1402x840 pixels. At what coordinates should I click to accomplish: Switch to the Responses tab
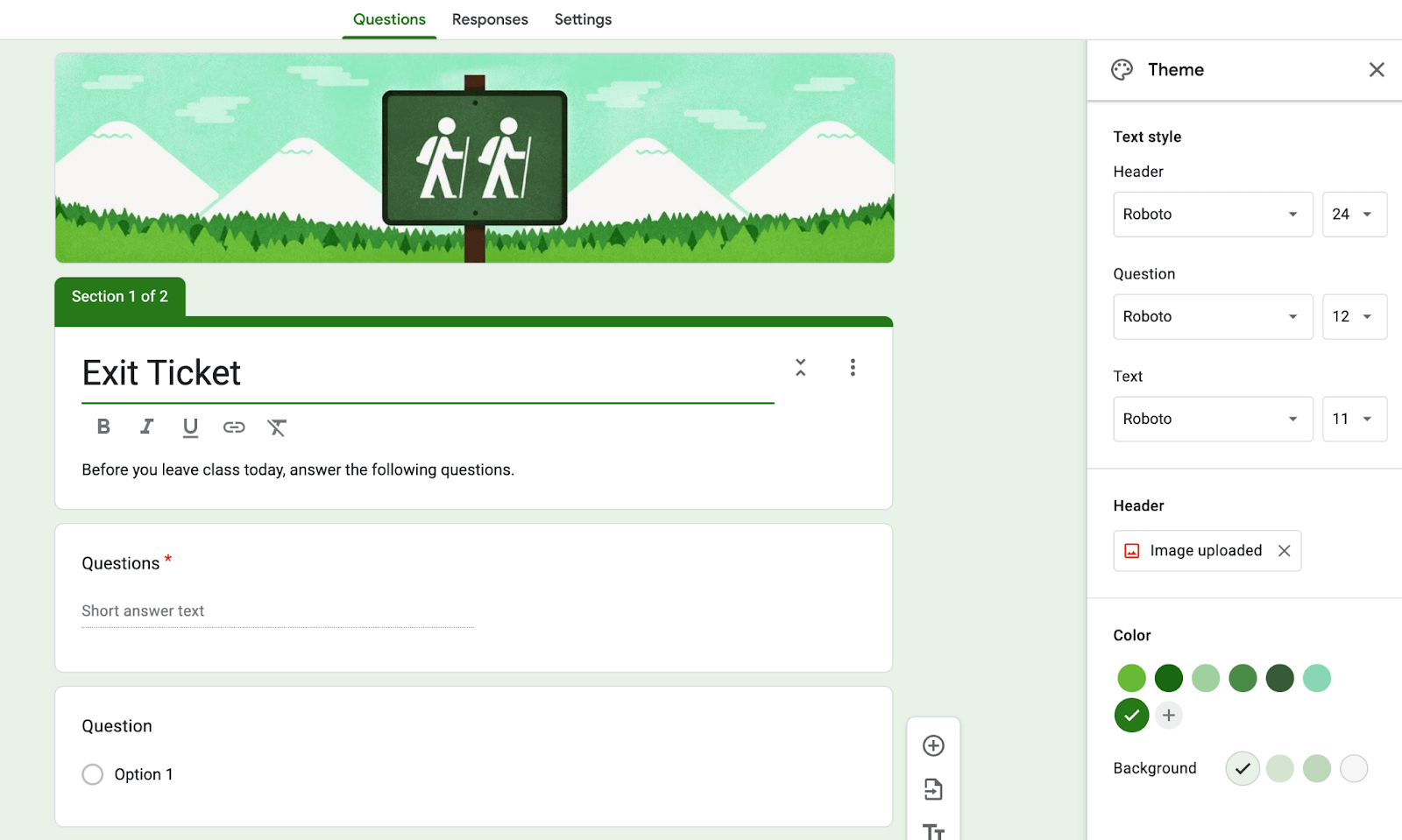pos(490,19)
